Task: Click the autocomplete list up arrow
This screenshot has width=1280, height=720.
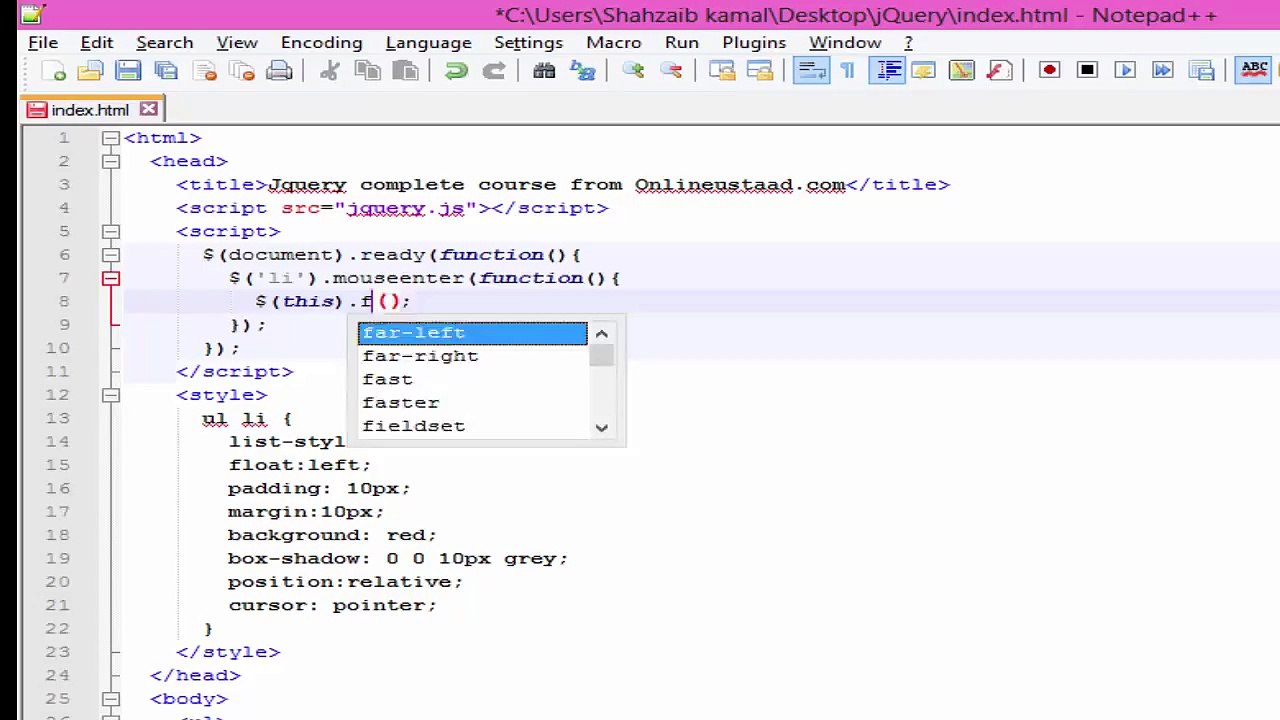Action: (x=601, y=333)
